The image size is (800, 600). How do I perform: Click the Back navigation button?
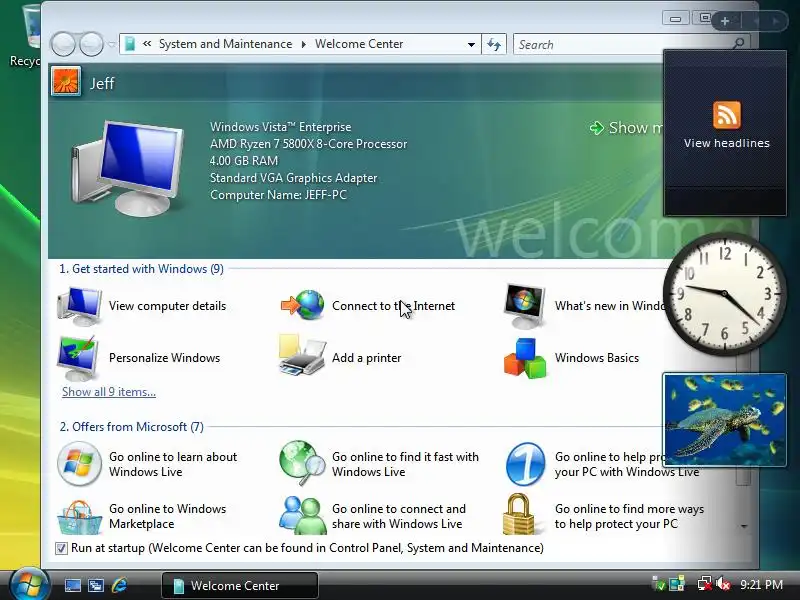63,44
